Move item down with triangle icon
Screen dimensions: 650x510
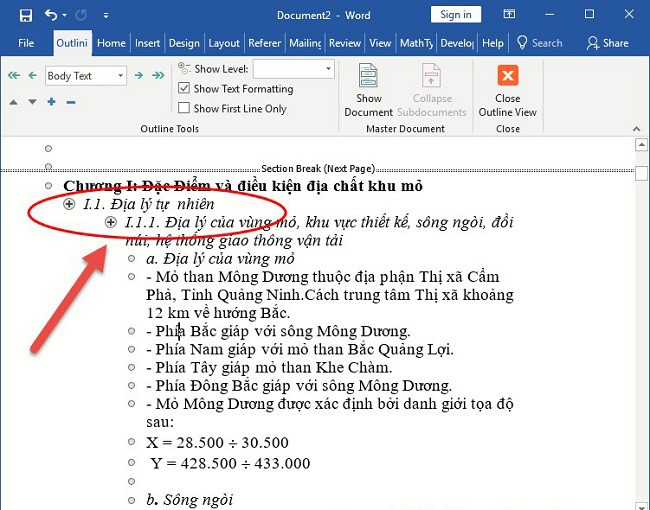[x=32, y=102]
